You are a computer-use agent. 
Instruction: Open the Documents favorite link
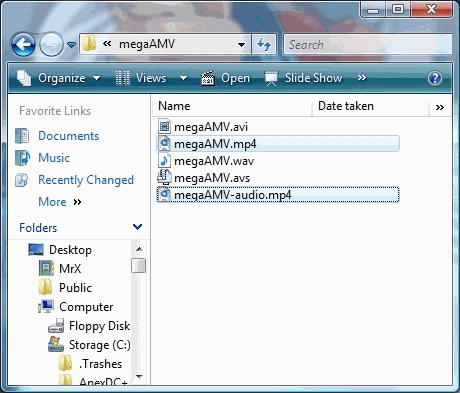(69, 136)
